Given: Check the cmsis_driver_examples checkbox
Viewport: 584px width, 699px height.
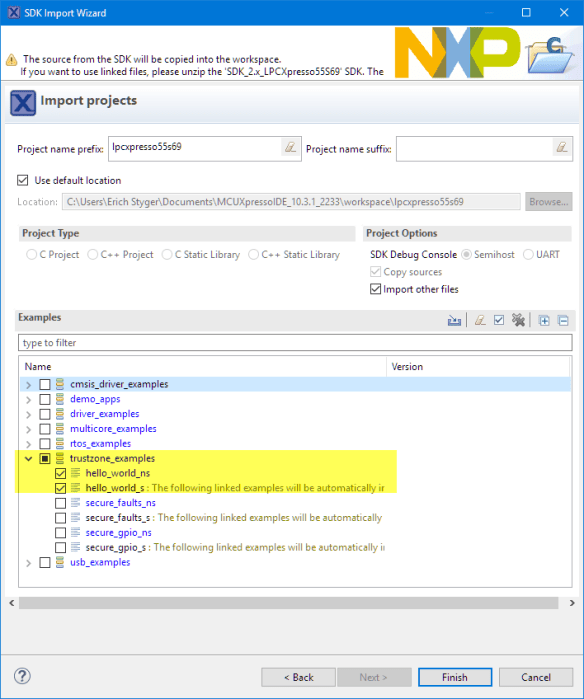Looking at the screenshot, I should [x=45, y=384].
